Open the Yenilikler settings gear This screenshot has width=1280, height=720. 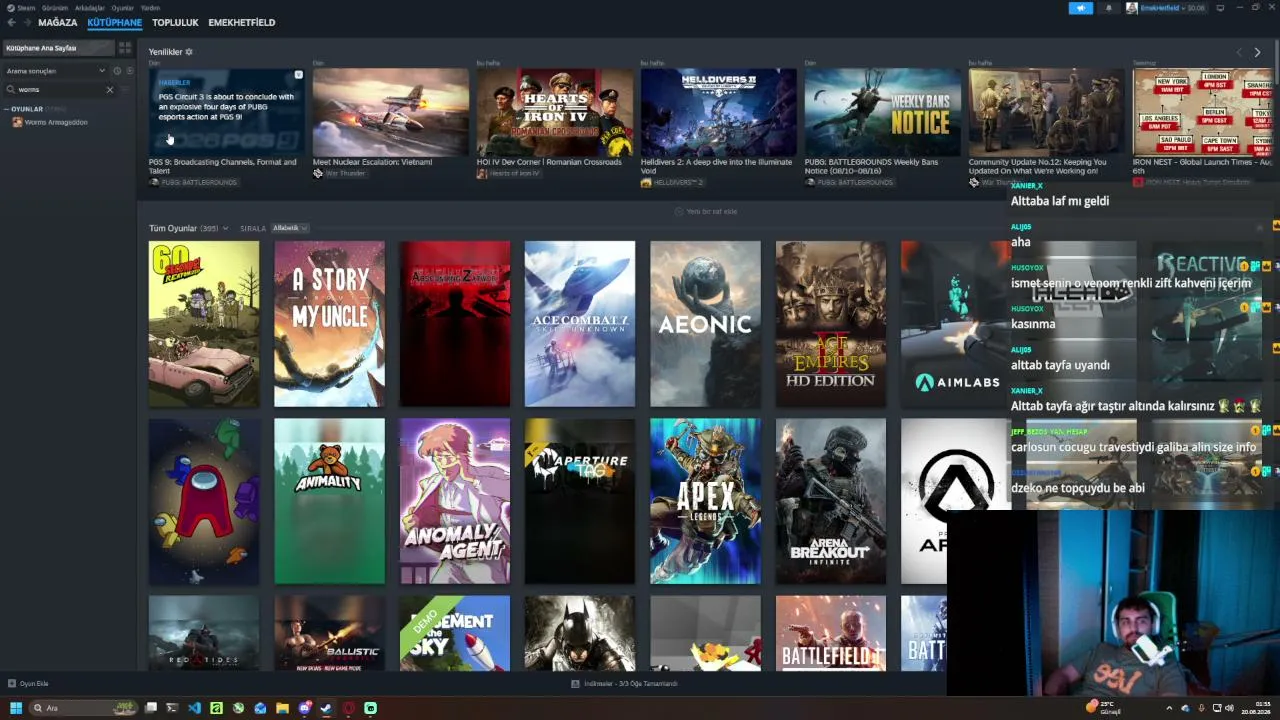[x=189, y=52]
